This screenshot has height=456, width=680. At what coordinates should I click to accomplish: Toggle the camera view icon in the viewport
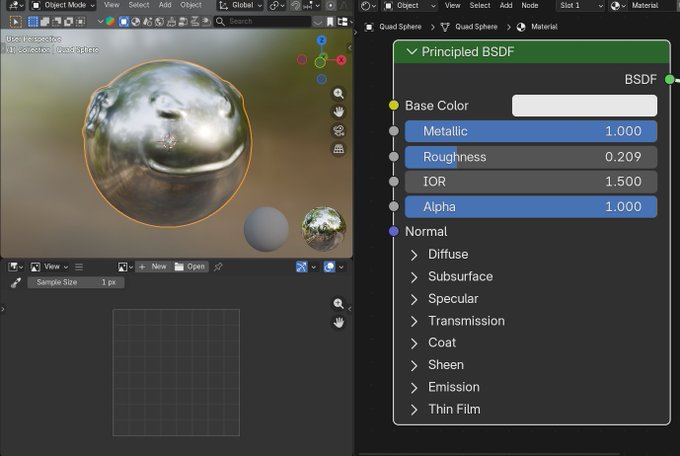coord(339,131)
